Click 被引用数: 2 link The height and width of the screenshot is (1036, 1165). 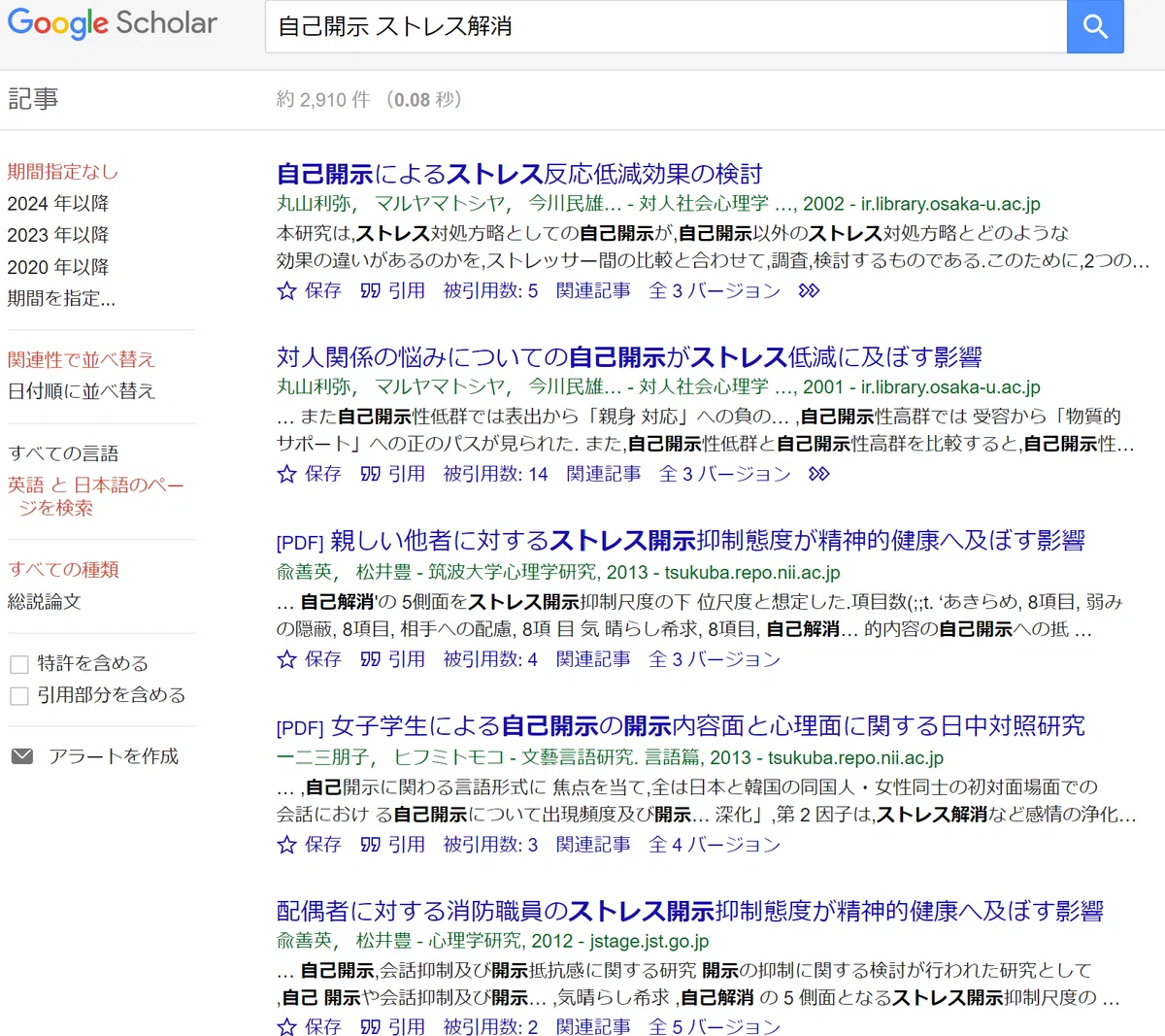pos(490,1026)
